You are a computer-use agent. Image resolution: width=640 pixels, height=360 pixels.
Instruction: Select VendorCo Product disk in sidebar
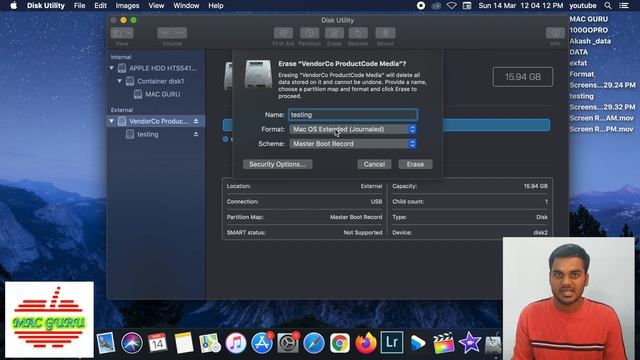pos(157,121)
